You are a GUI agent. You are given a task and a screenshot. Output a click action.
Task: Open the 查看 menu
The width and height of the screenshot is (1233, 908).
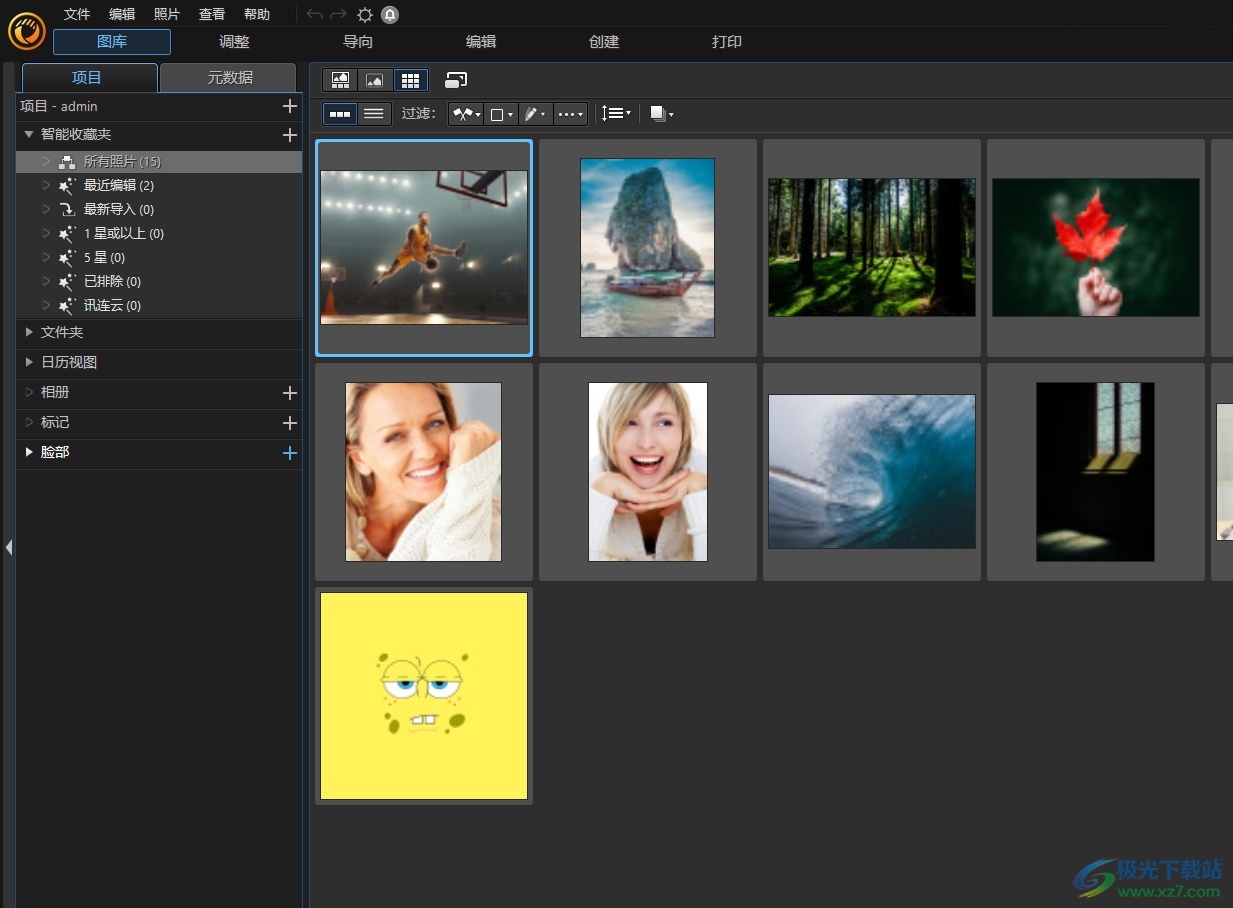(x=212, y=14)
